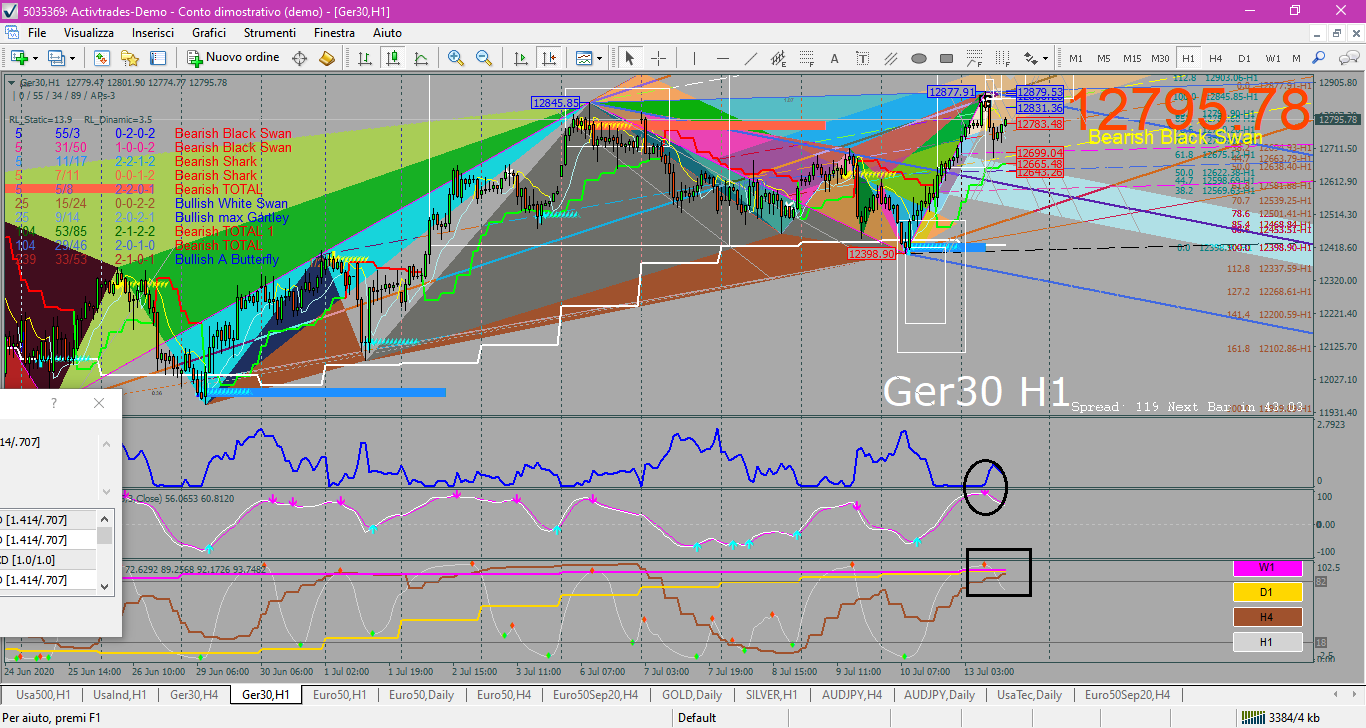Select the text label T tool
Screen dimensions: 1366x728
coord(863,58)
